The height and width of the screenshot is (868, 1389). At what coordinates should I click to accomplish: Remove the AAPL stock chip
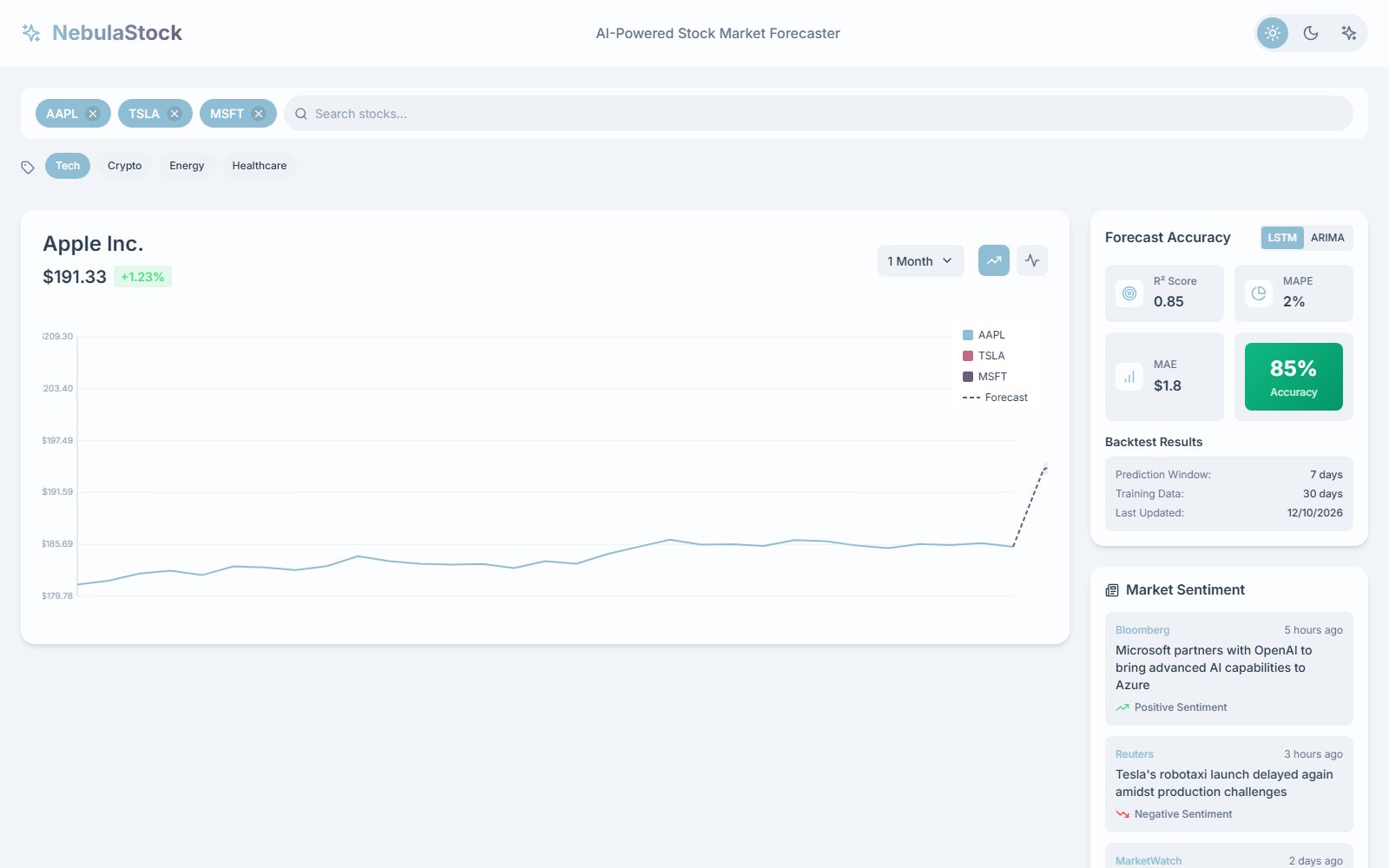[93, 114]
